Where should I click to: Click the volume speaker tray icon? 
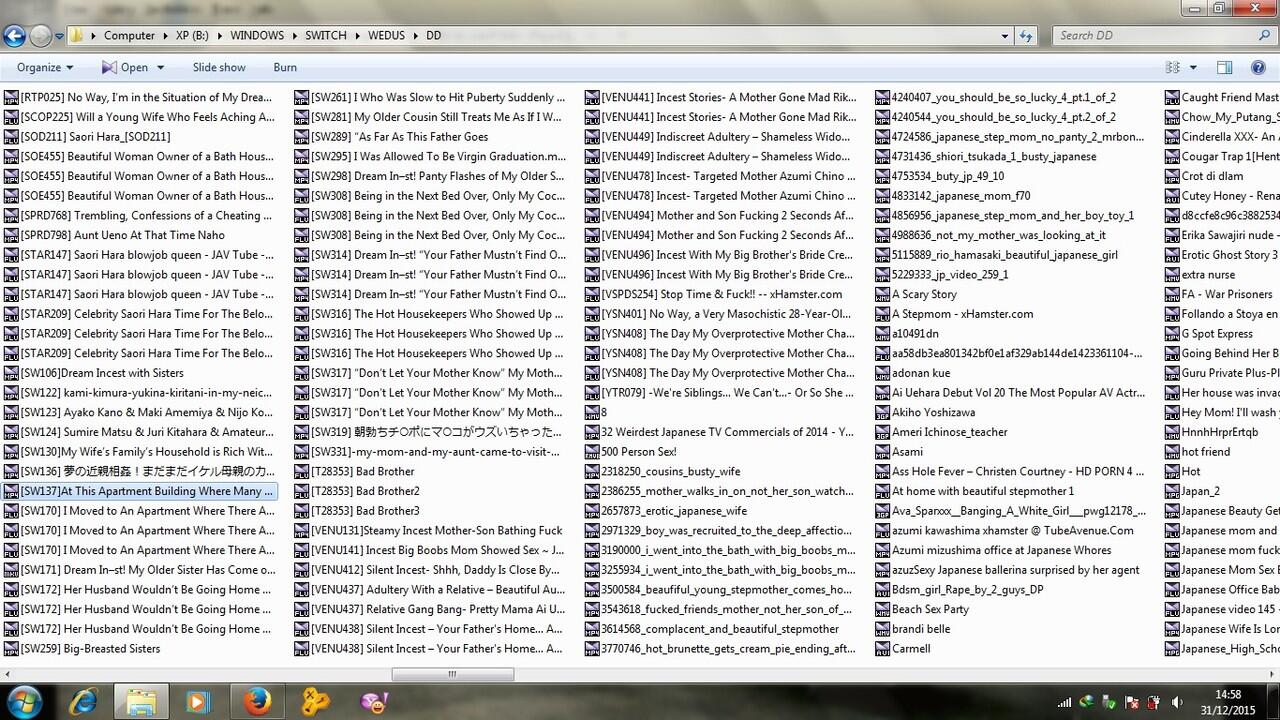click(1178, 702)
